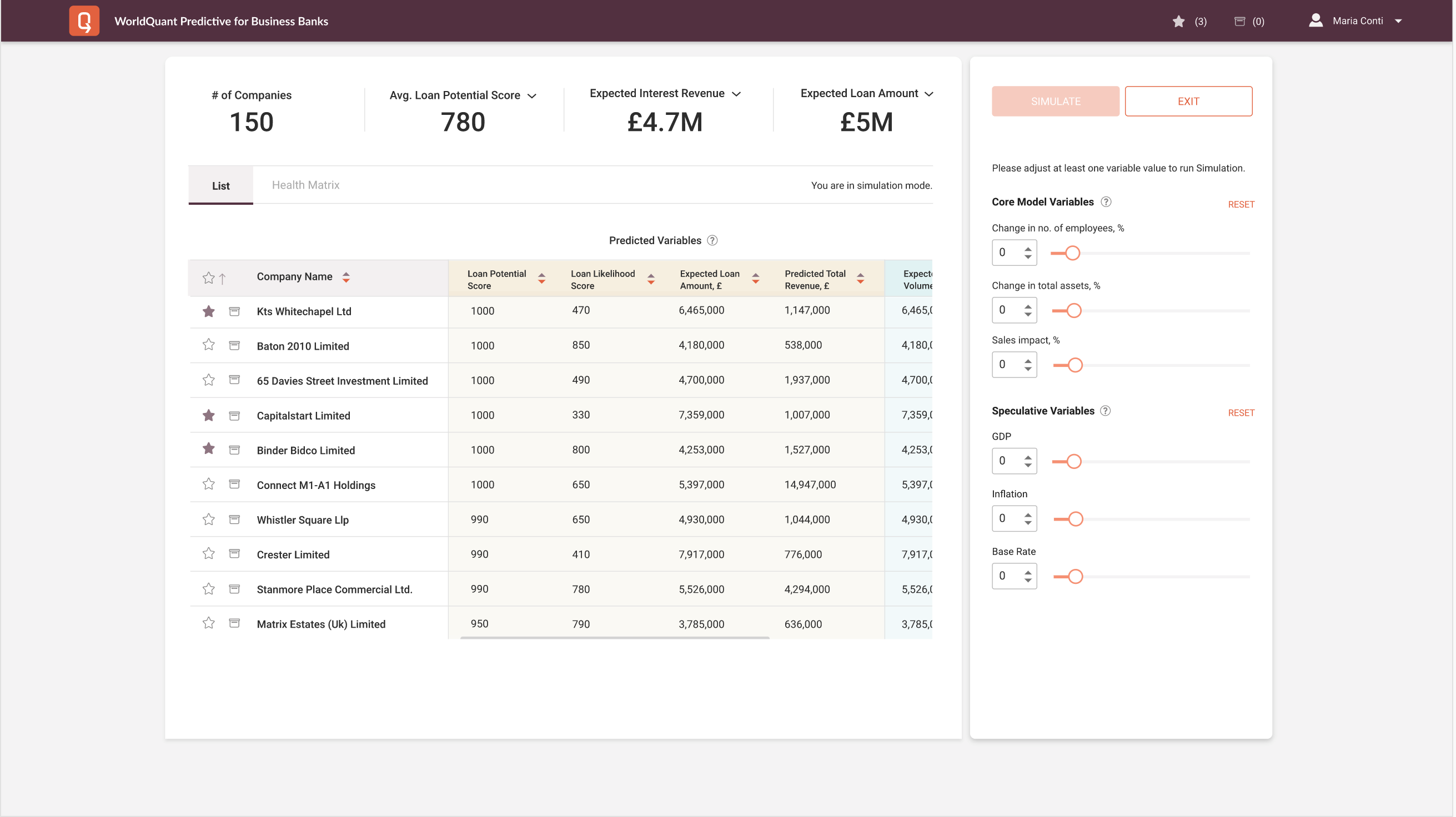Switch to the Health Matrix tab
The width and height of the screenshot is (1456, 817).
pos(306,185)
